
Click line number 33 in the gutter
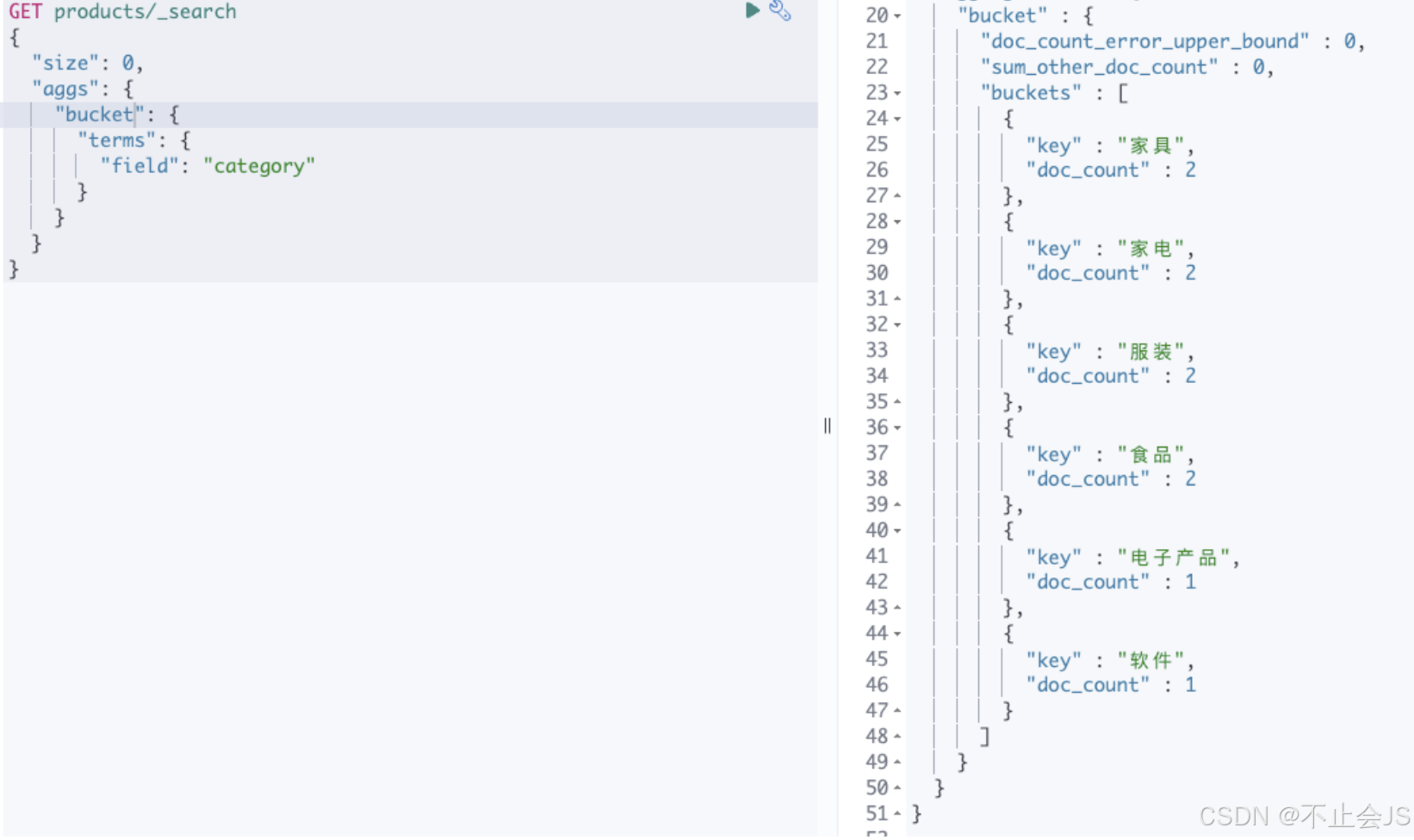click(x=877, y=350)
